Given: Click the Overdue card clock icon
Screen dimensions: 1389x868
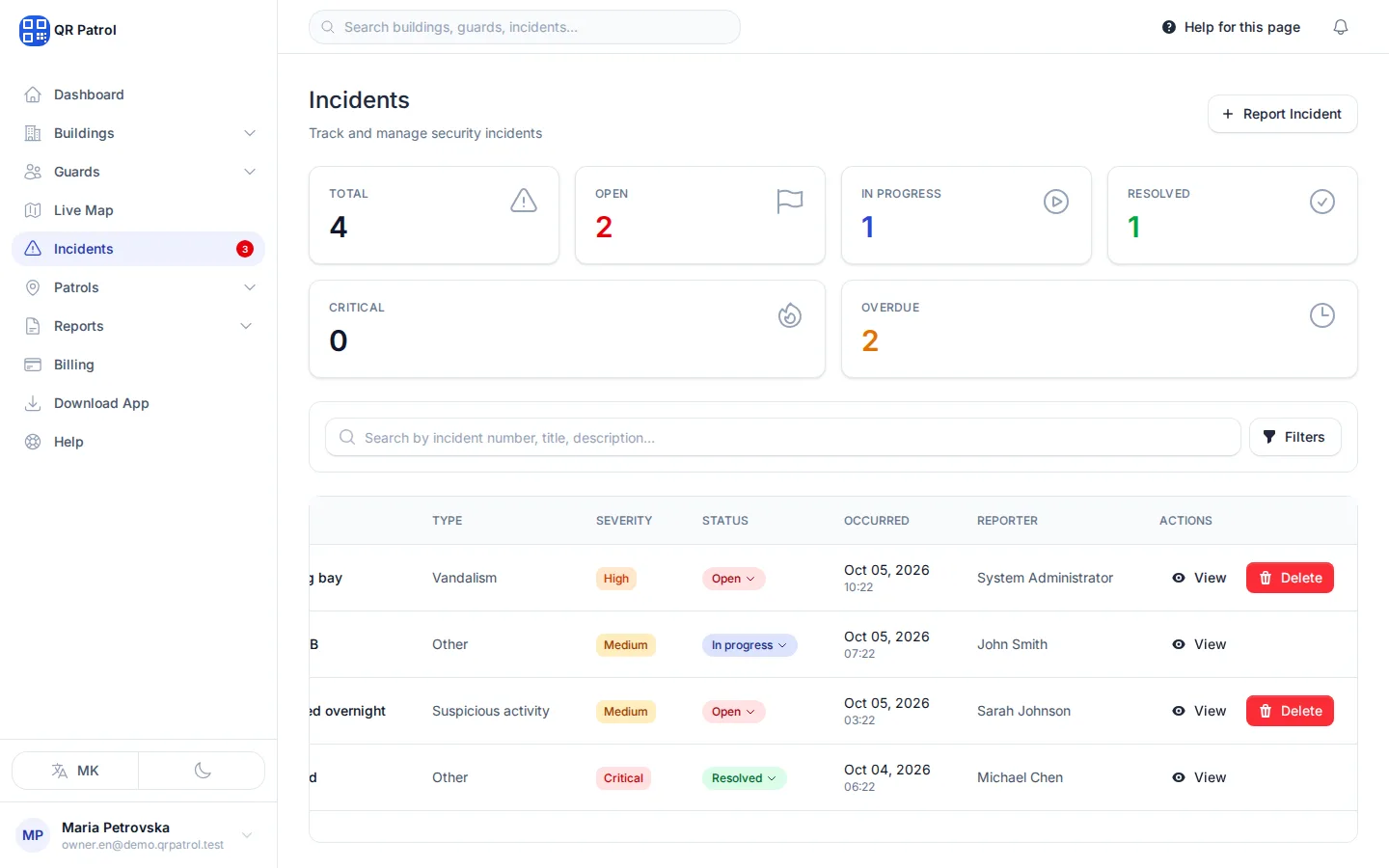Looking at the screenshot, I should tap(1322, 315).
